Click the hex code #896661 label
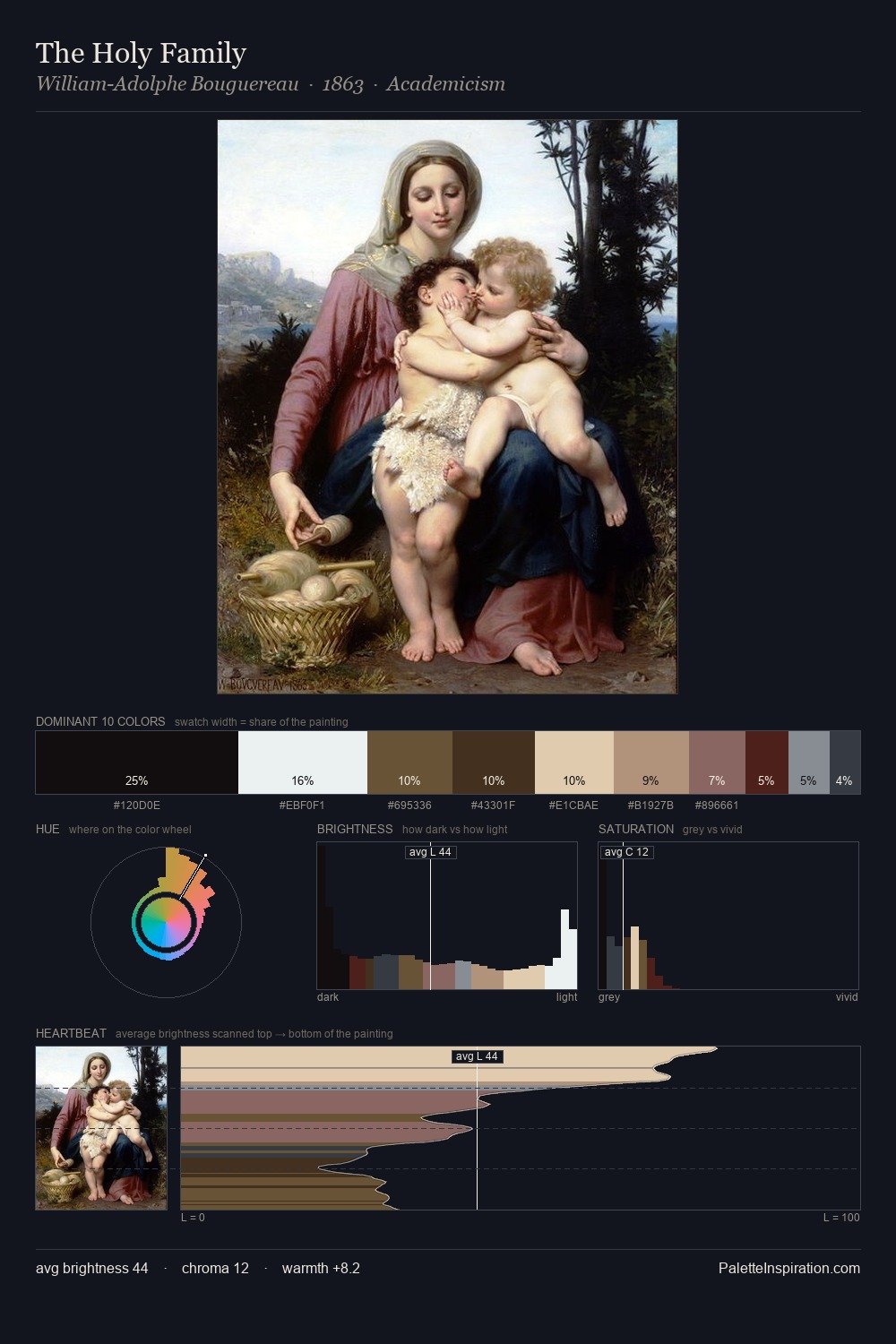 [x=717, y=805]
